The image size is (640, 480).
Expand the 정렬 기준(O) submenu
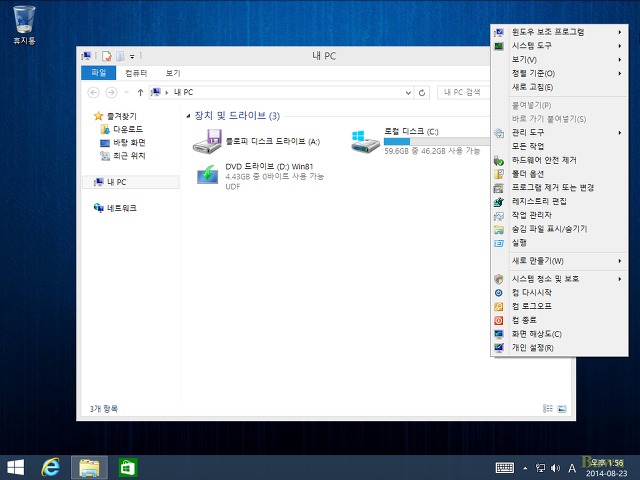(x=559, y=73)
